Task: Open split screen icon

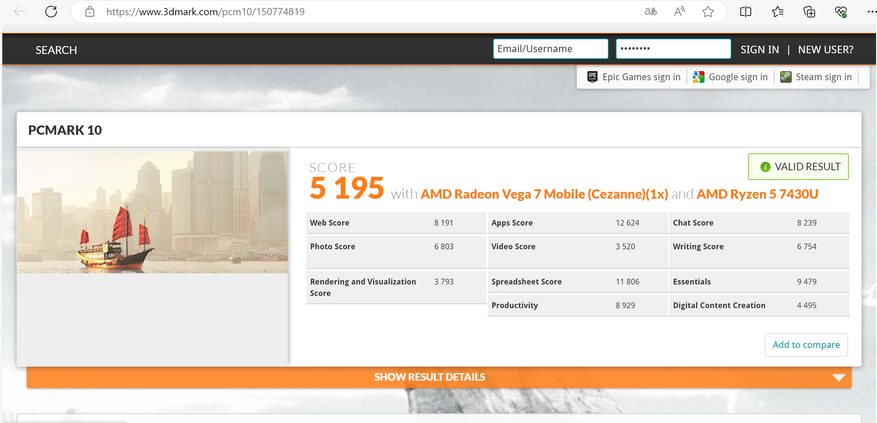Action: (x=746, y=11)
